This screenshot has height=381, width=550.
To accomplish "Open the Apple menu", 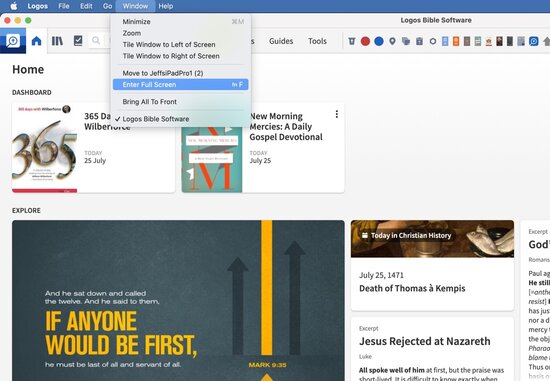I will pos(13,6).
